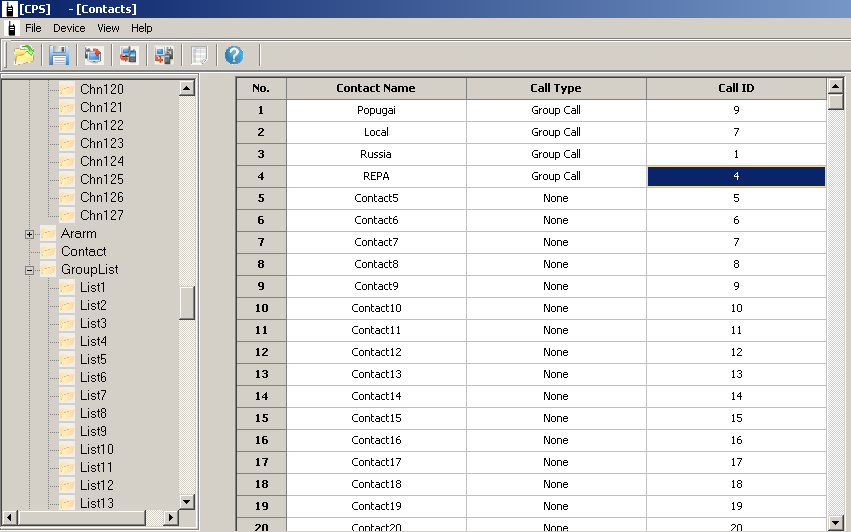This screenshot has width=851, height=532.
Task: Open Help via blue question mark icon
Action: [234, 55]
